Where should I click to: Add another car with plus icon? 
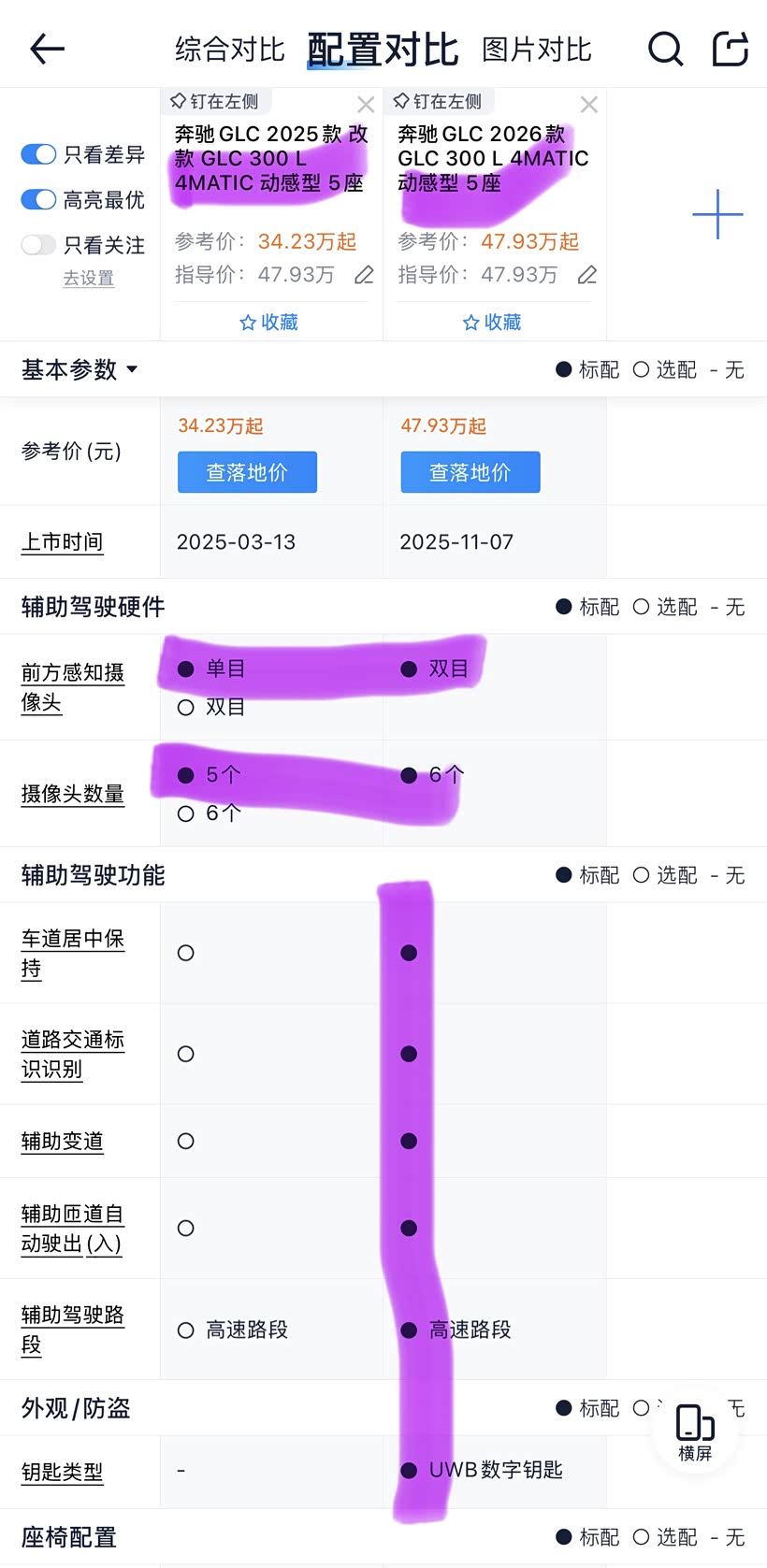click(717, 214)
